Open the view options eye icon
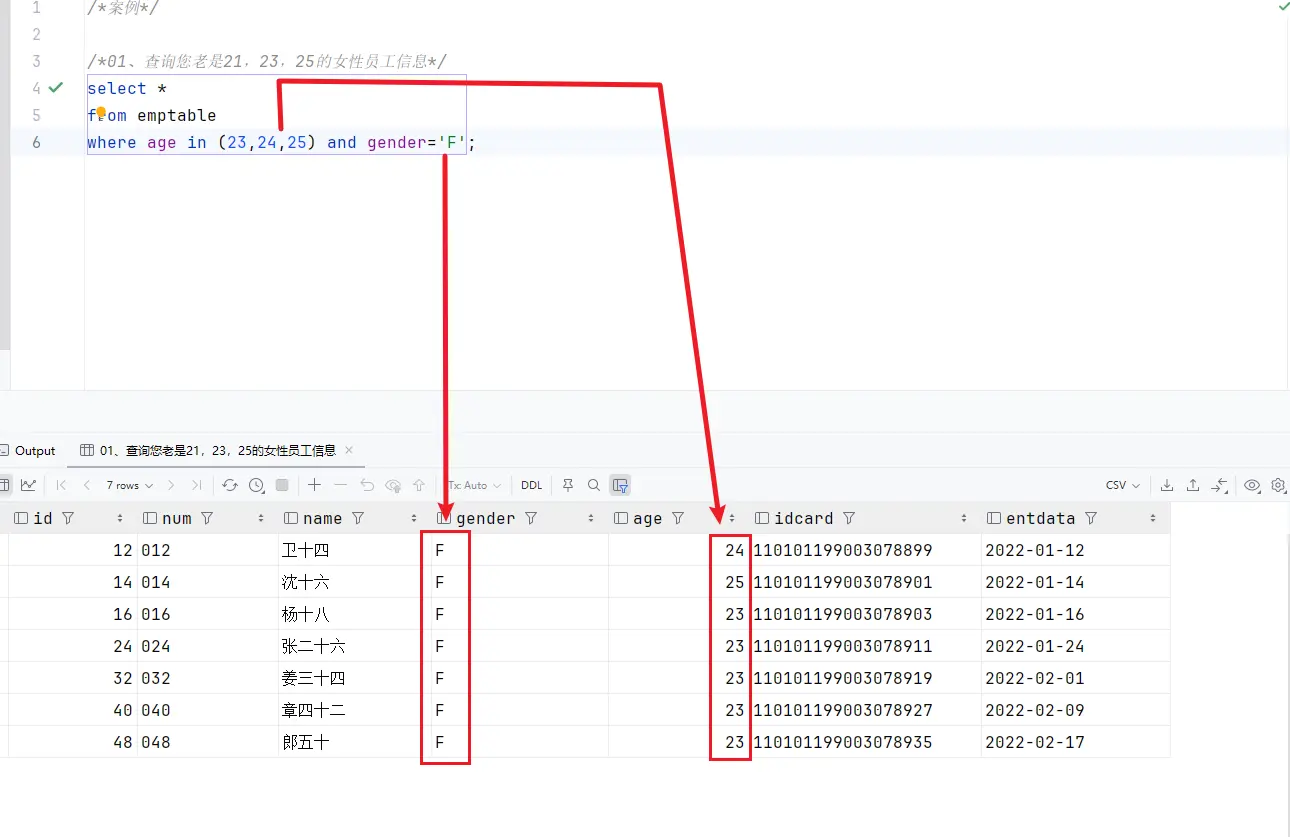The width and height of the screenshot is (1290, 837). click(1252, 485)
